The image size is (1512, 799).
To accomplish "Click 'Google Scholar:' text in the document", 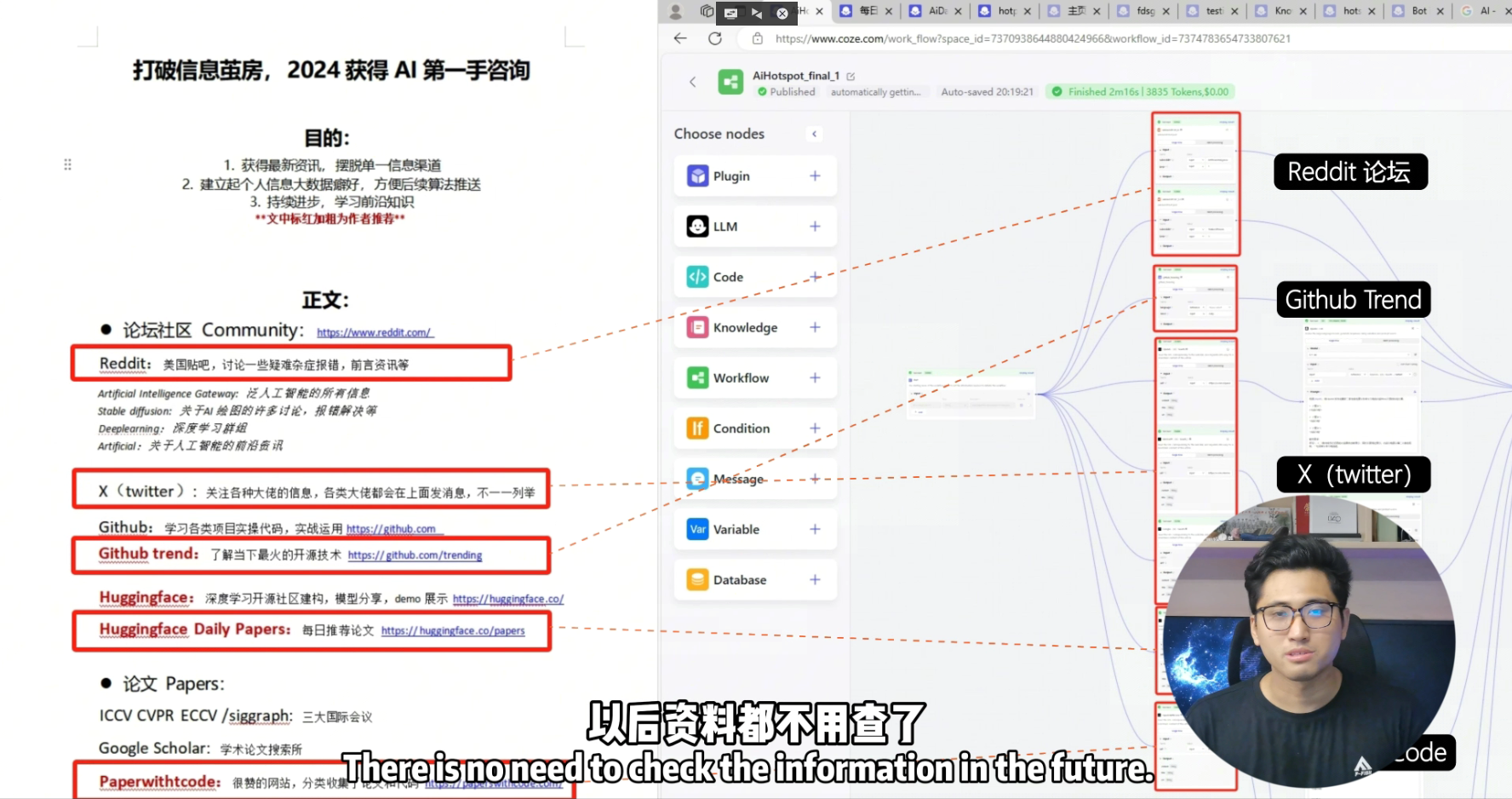I will (x=154, y=748).
